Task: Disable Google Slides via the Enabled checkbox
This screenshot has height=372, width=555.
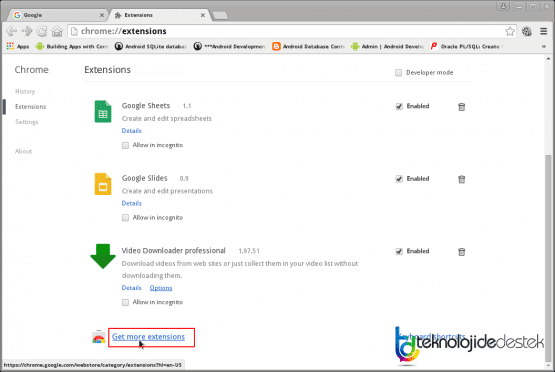Action: pos(399,179)
